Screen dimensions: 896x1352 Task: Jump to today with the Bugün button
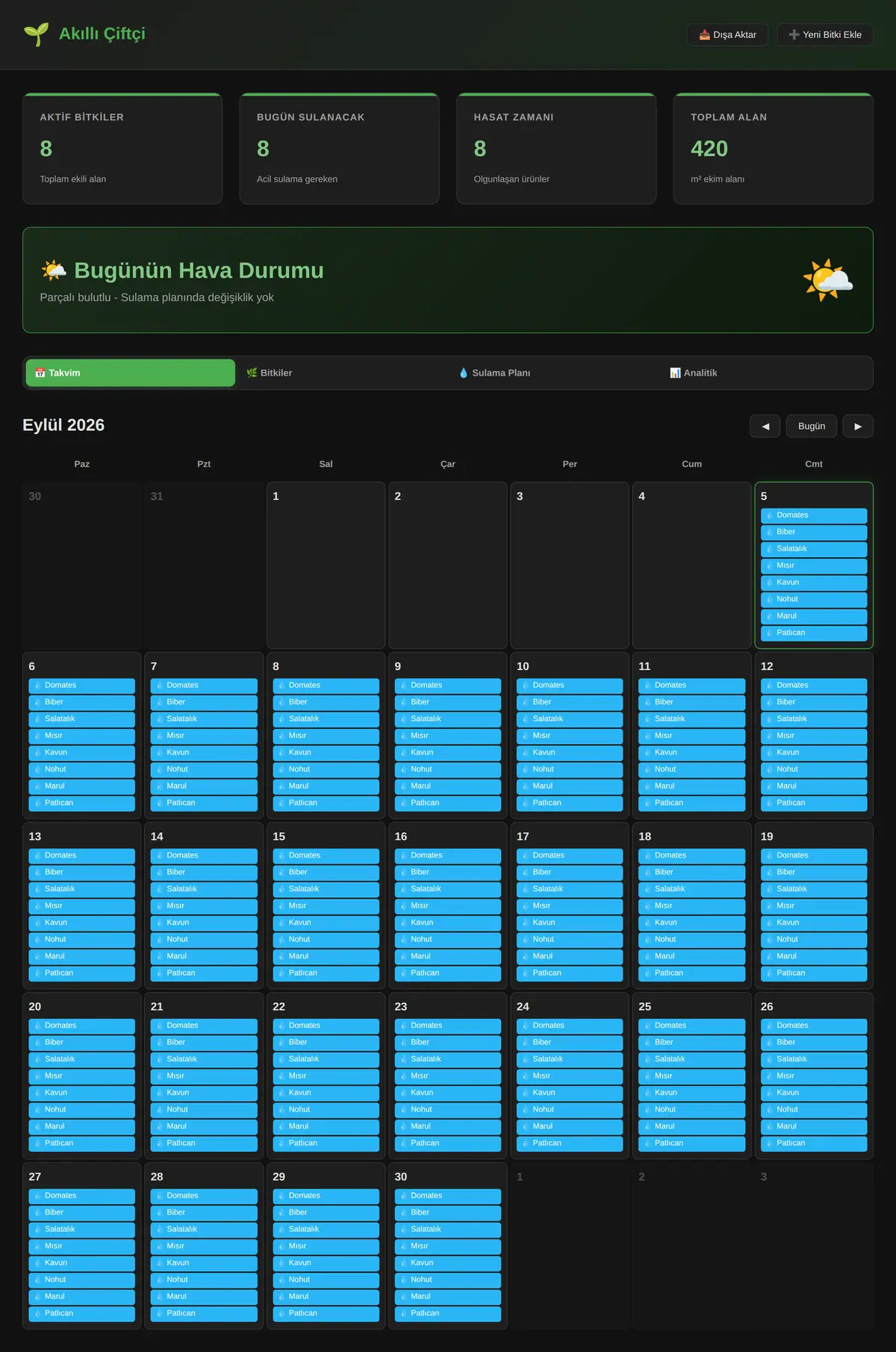(x=812, y=426)
